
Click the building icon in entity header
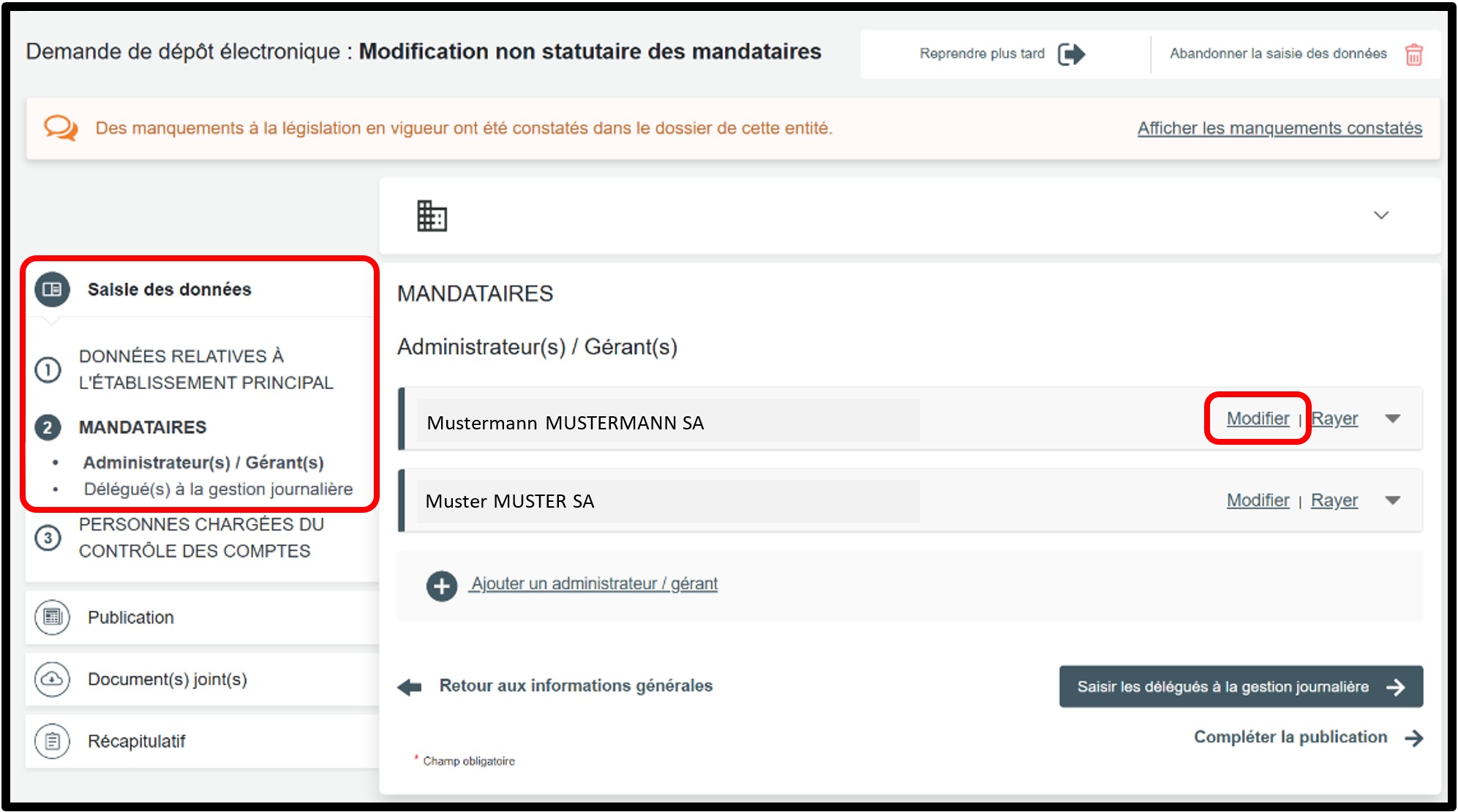pyautogui.click(x=432, y=216)
